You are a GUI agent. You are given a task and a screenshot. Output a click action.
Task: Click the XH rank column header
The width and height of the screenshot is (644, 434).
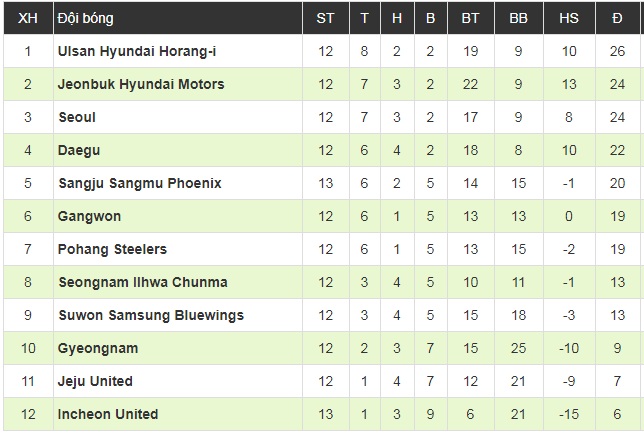[x=27, y=18]
